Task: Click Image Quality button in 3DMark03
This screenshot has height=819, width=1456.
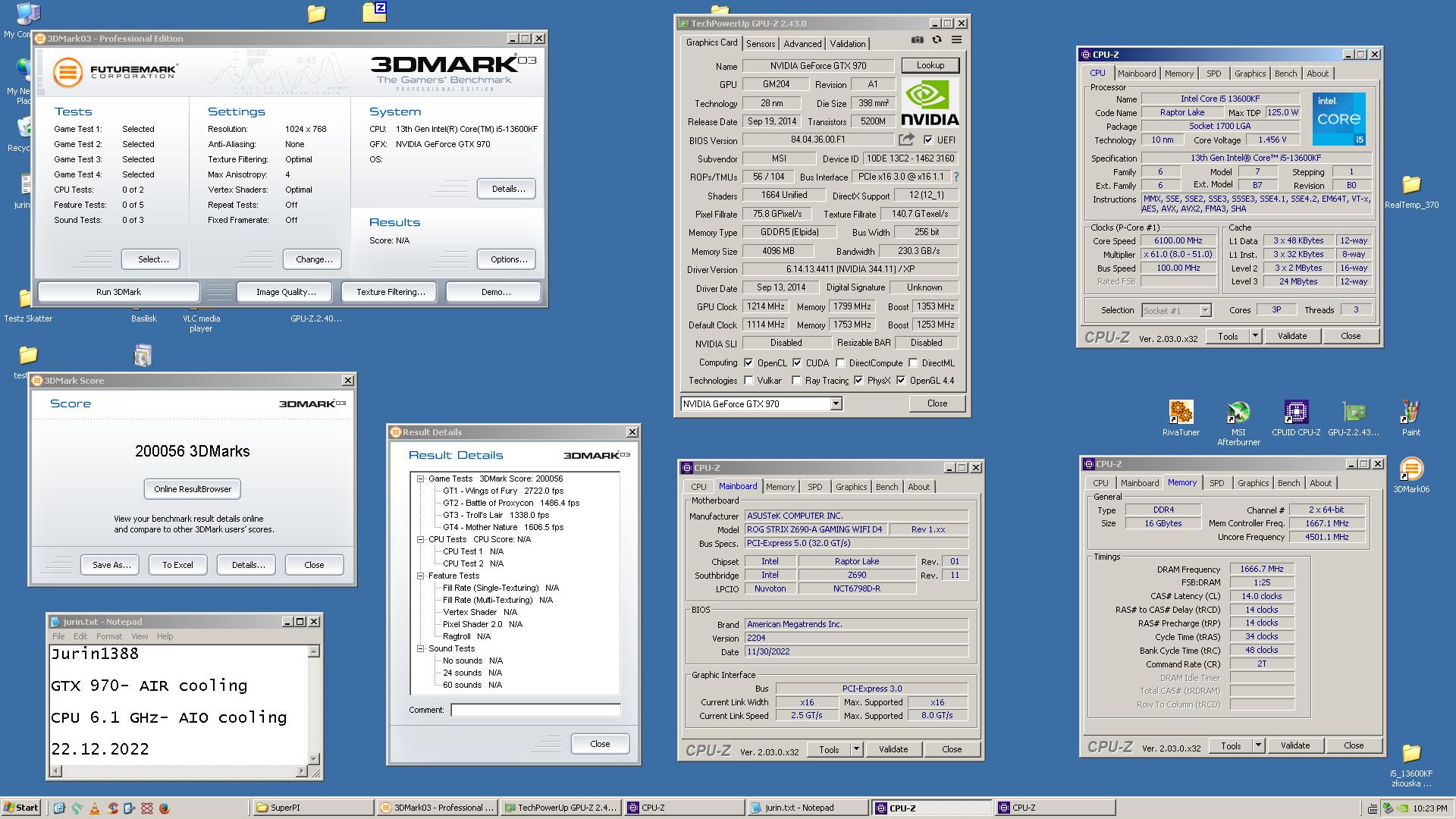Action: 286,292
